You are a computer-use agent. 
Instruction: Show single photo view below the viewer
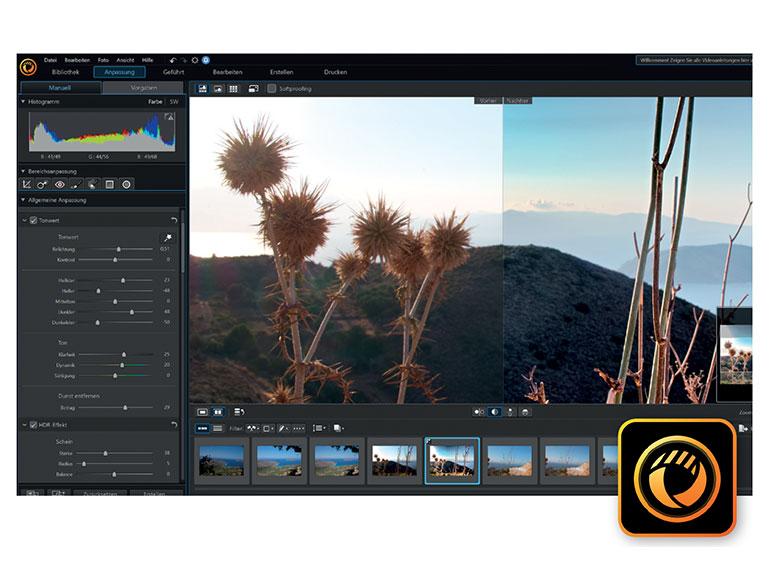(202, 412)
